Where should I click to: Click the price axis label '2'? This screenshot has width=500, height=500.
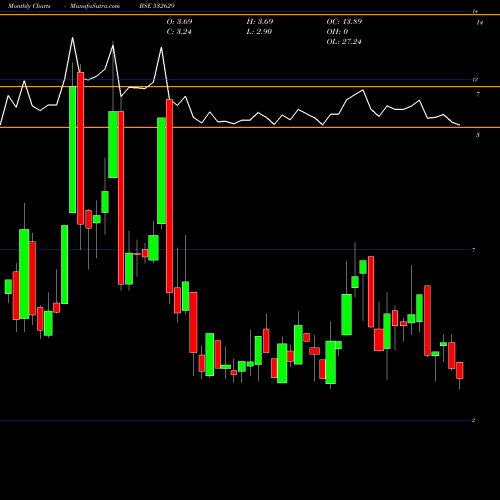pyautogui.click(x=473, y=421)
